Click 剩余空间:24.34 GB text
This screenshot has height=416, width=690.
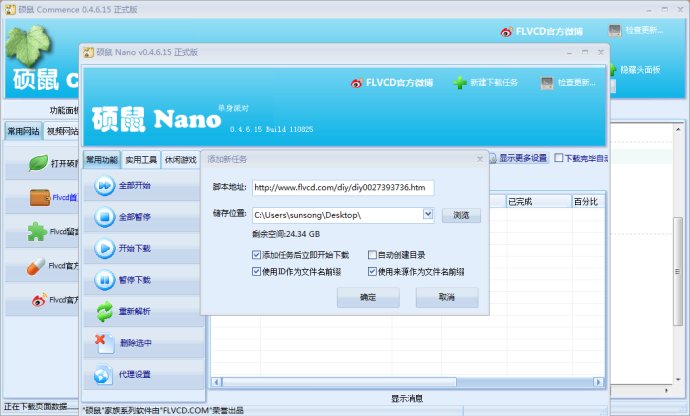pos(286,234)
